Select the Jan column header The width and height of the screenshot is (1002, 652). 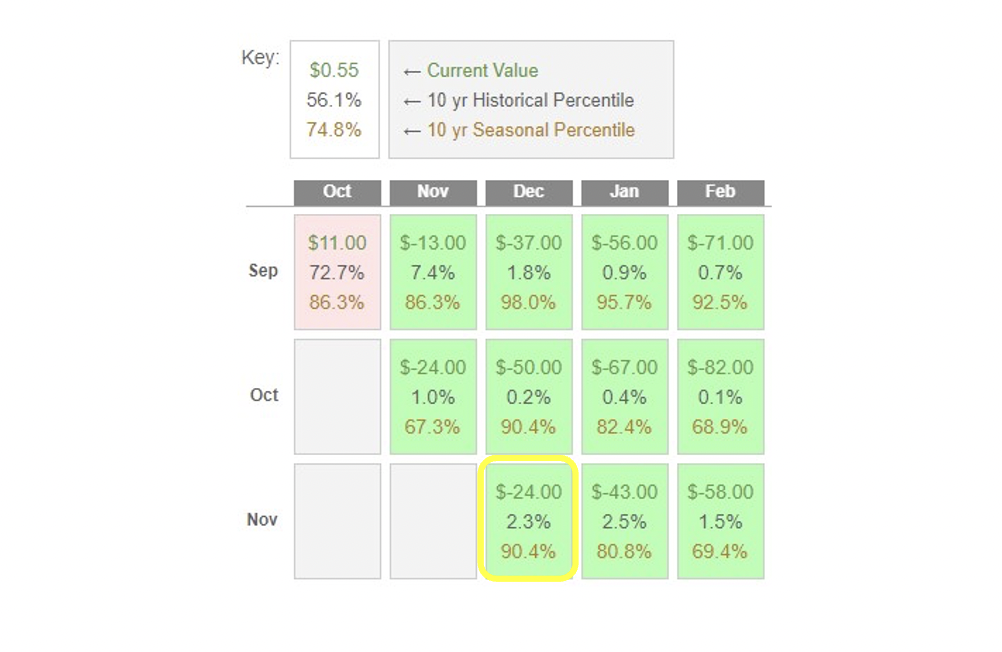point(625,192)
